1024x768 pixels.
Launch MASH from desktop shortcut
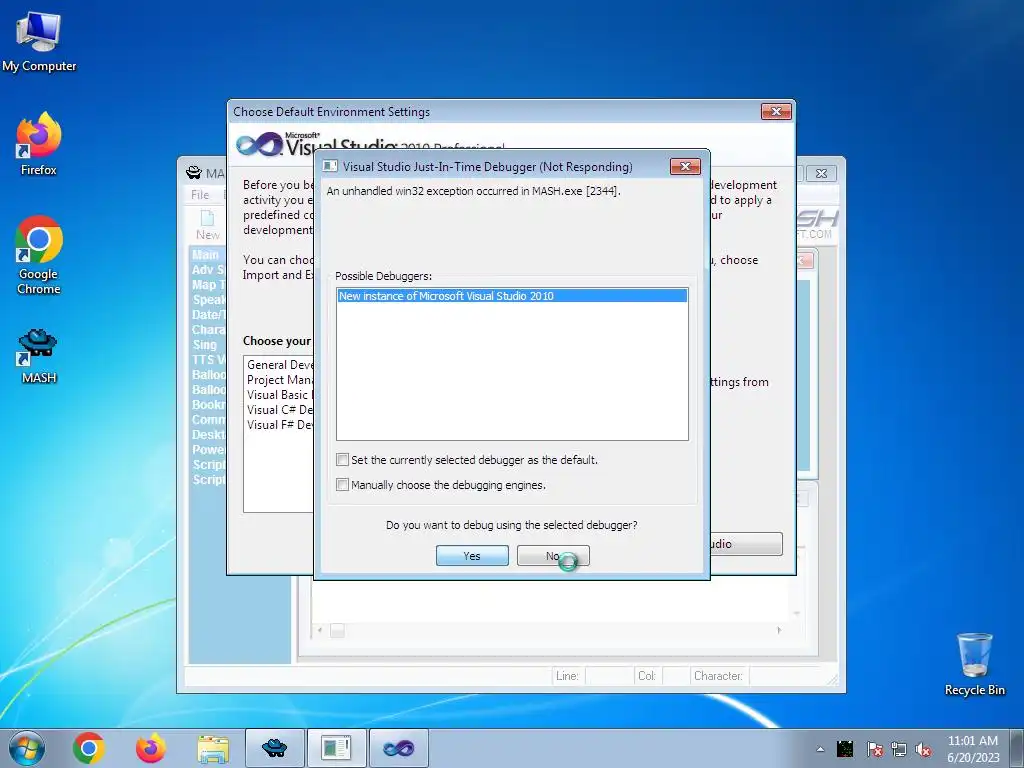tap(39, 356)
